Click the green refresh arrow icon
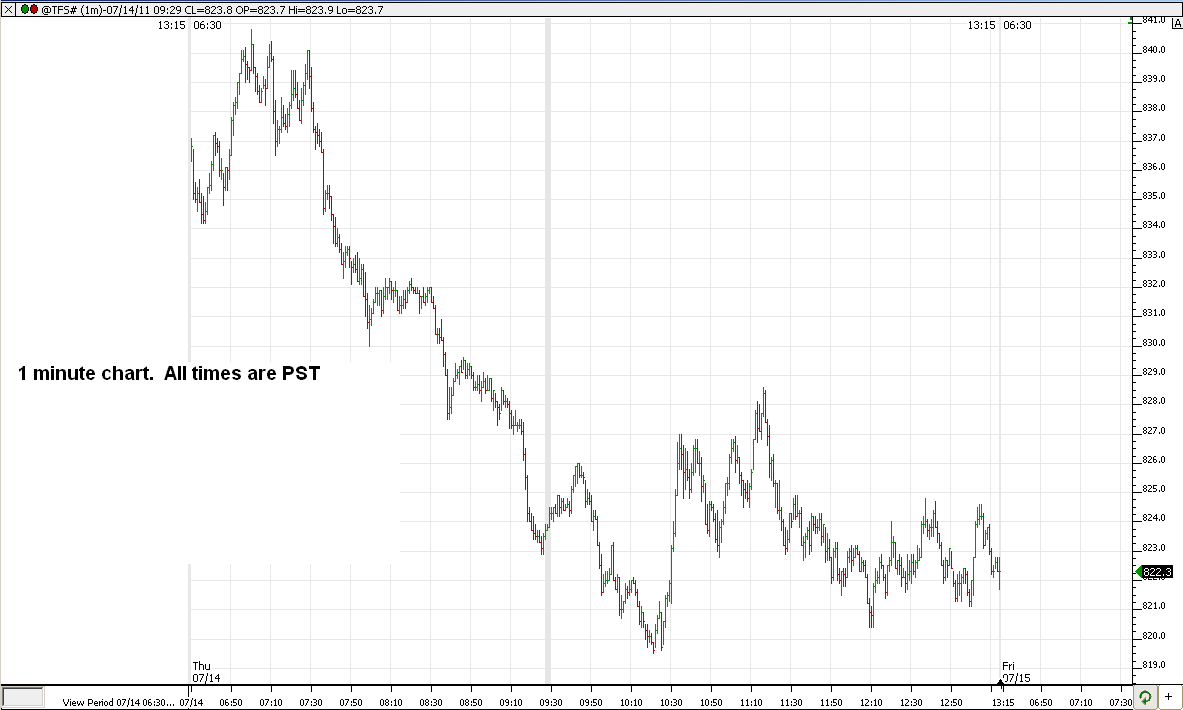Image resolution: width=1183 pixels, height=710 pixels. click(1145, 696)
